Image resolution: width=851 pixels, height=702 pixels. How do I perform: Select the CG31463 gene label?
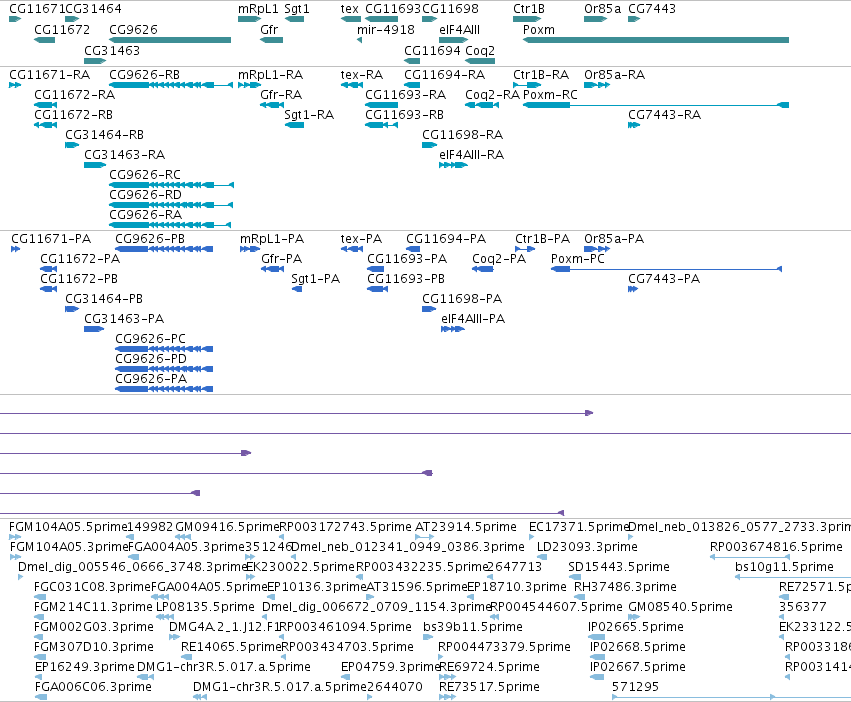(x=112, y=50)
